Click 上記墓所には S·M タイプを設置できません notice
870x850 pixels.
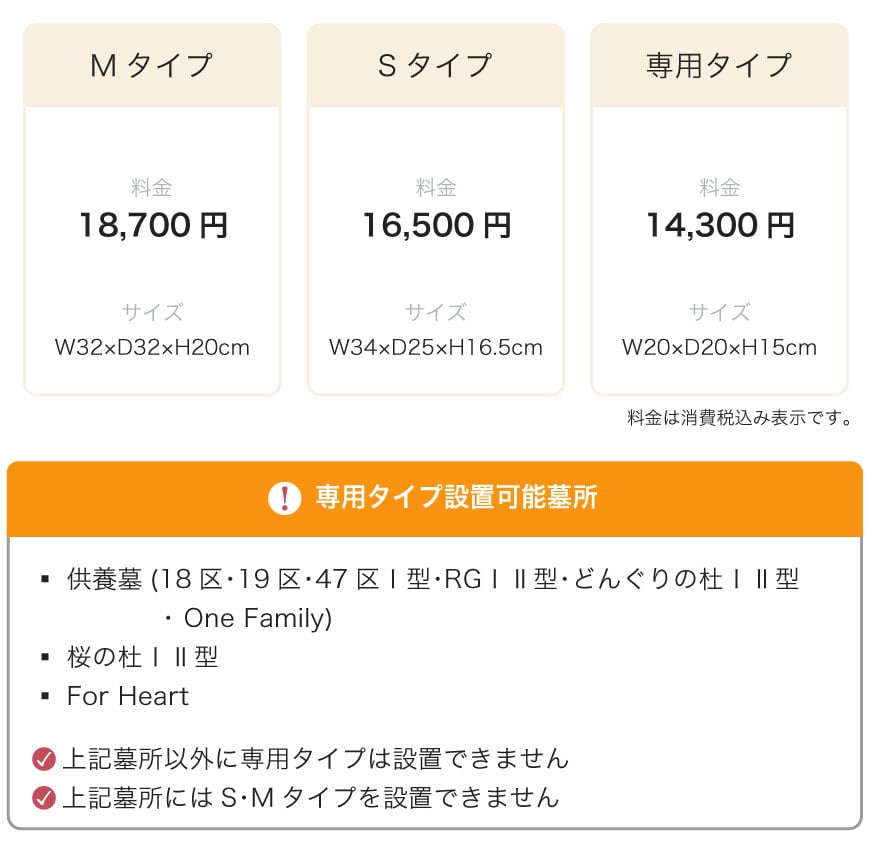point(311,798)
